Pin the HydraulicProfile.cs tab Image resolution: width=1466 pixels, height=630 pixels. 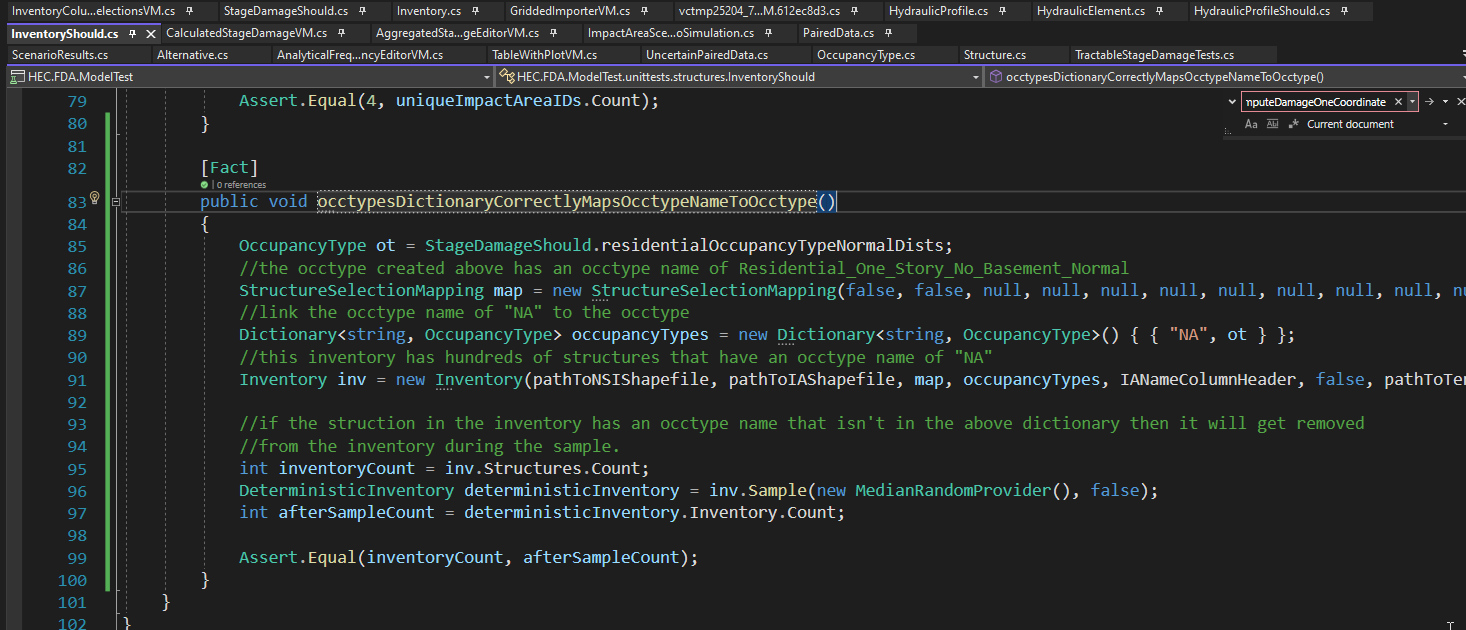coord(1000,9)
